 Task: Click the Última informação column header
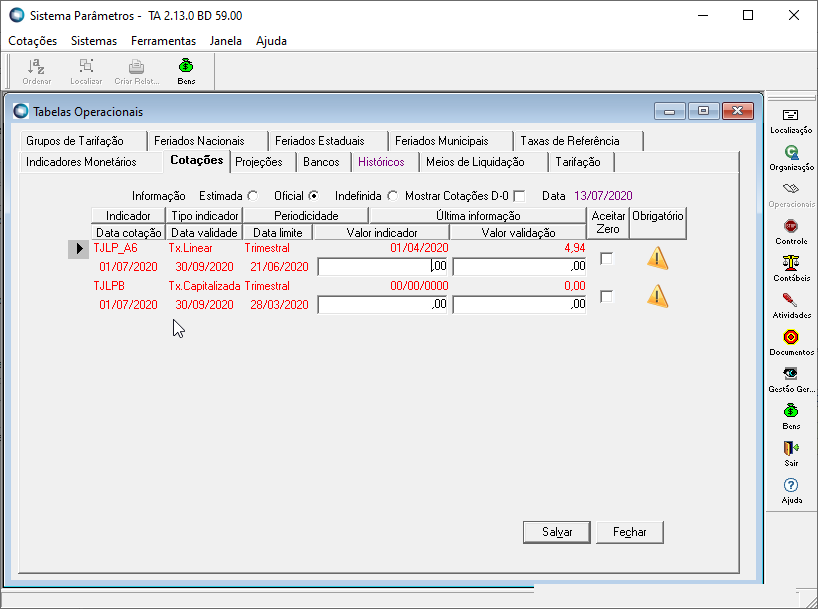[478, 216]
